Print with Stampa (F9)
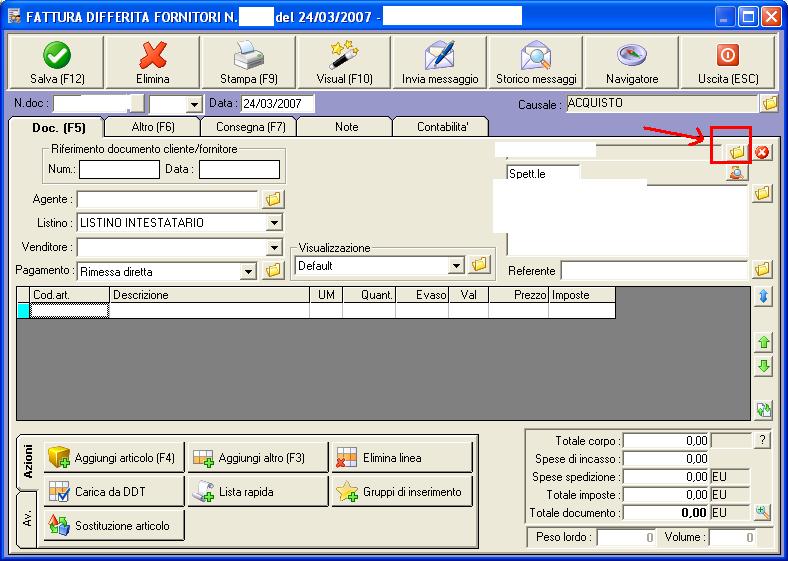This screenshot has width=788, height=561. tap(249, 62)
